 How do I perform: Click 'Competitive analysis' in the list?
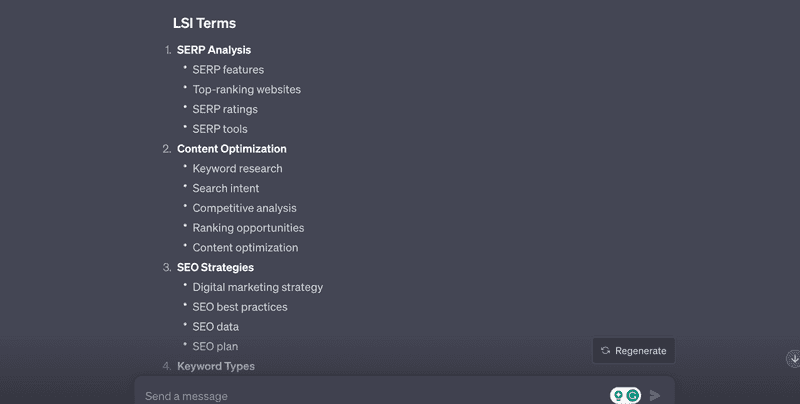click(x=244, y=208)
